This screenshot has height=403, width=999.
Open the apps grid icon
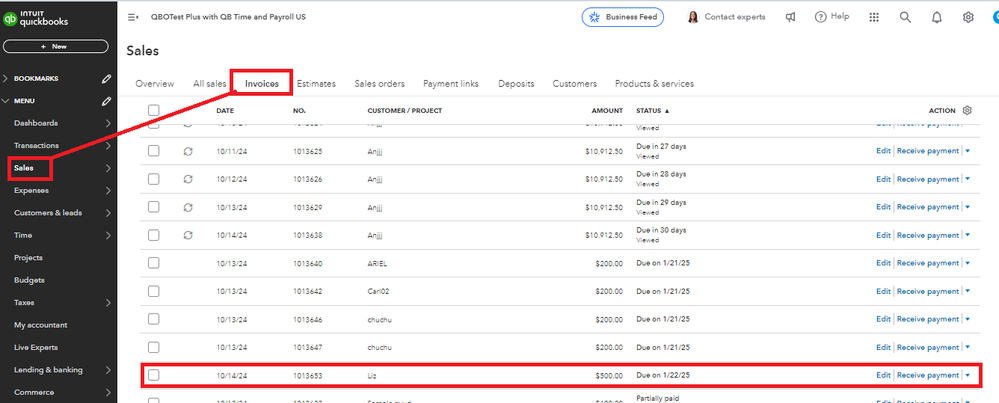pyautogui.click(x=874, y=17)
